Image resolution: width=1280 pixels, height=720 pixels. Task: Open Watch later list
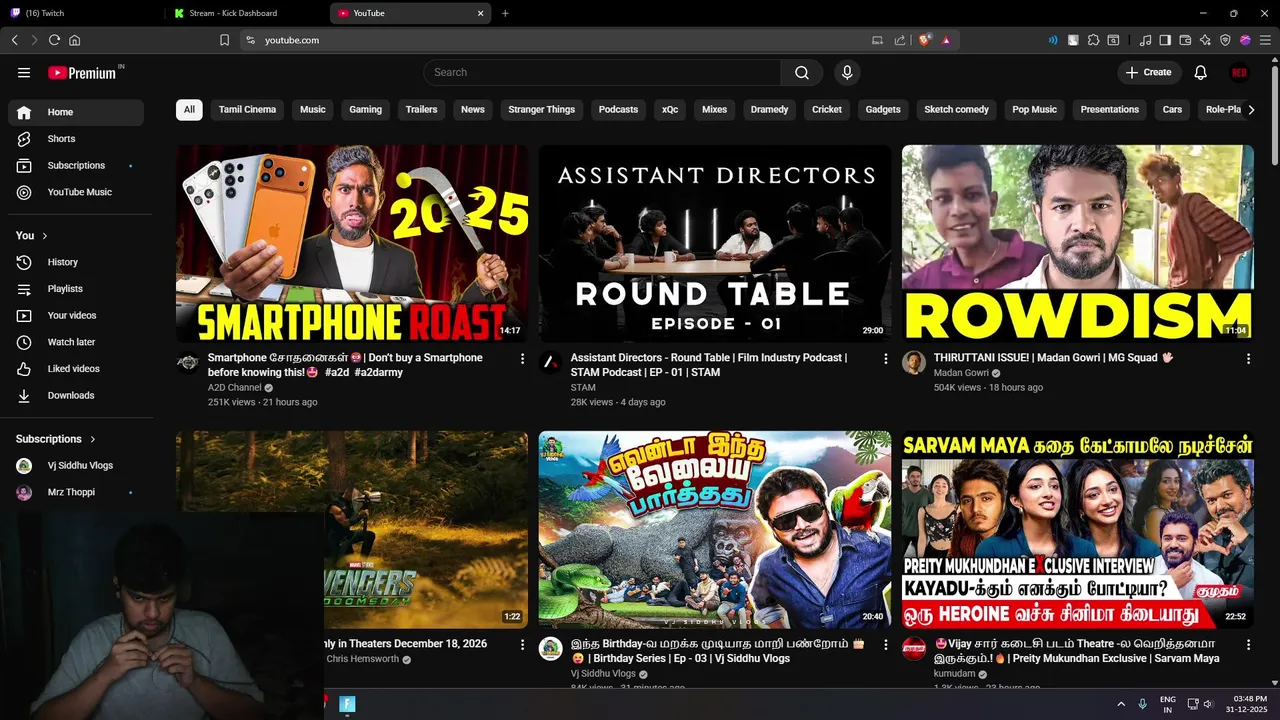point(76,342)
